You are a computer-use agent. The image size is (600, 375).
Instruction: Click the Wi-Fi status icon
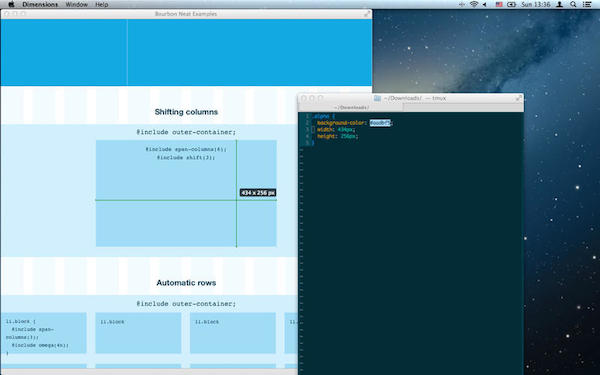(x=474, y=4)
